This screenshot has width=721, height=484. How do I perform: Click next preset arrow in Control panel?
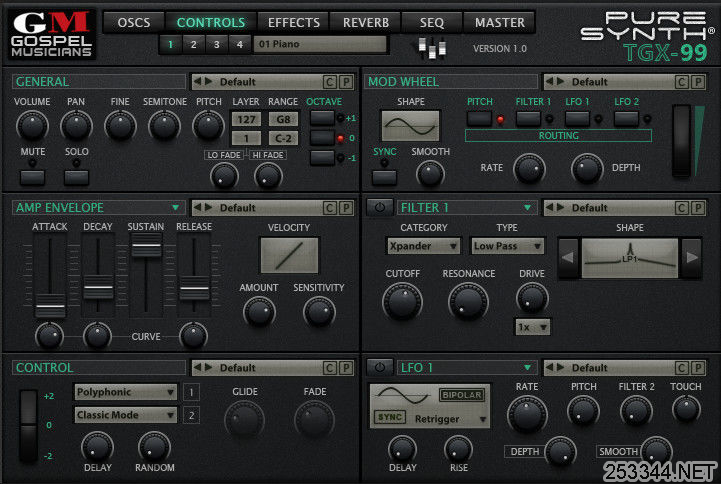[x=208, y=367]
